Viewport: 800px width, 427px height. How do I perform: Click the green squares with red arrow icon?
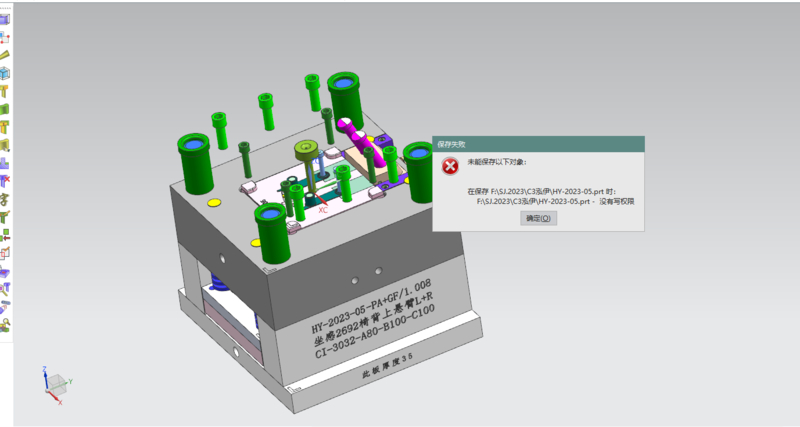[x=5, y=235]
